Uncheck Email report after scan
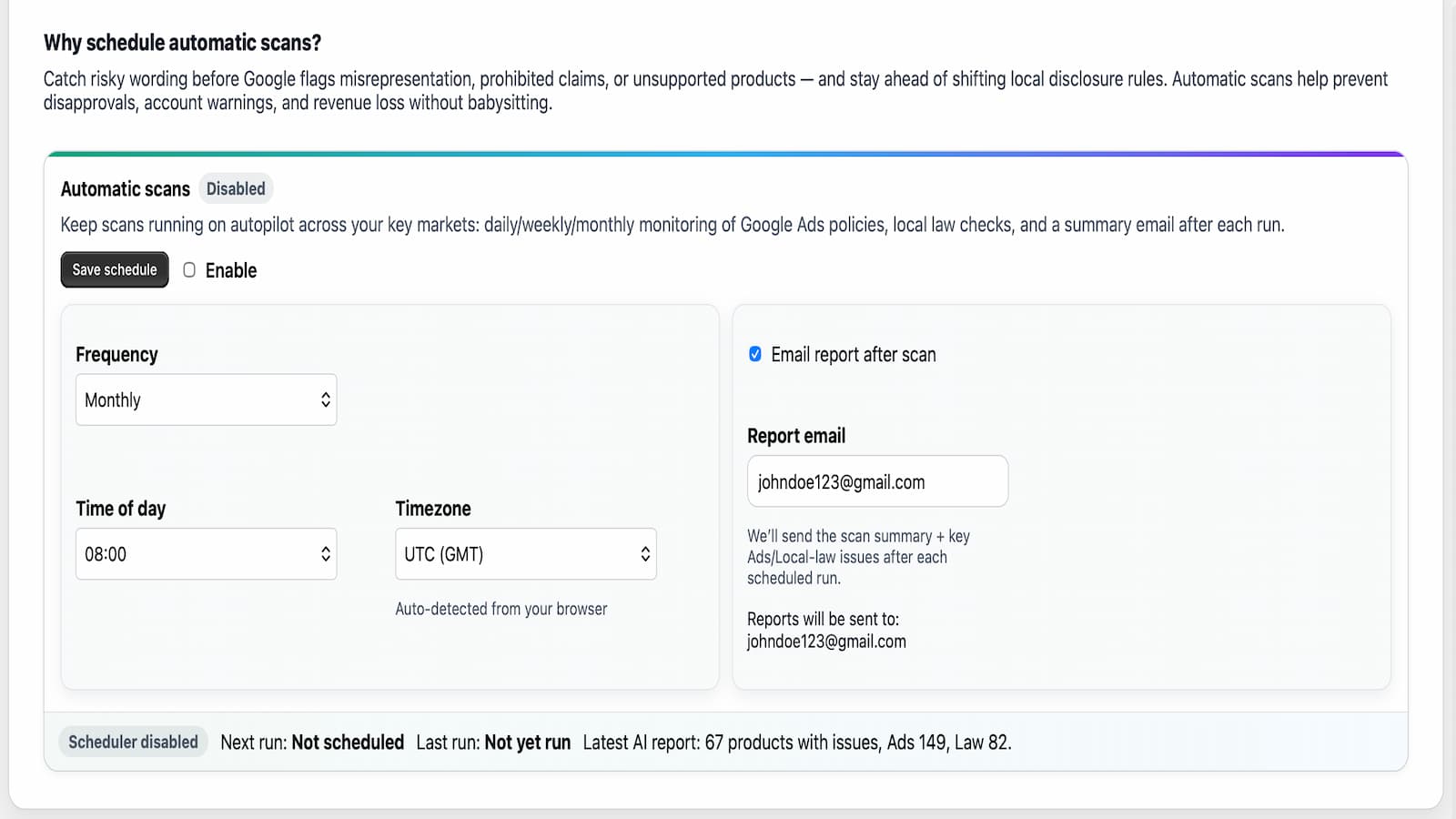This screenshot has height=819, width=1456. [754, 355]
